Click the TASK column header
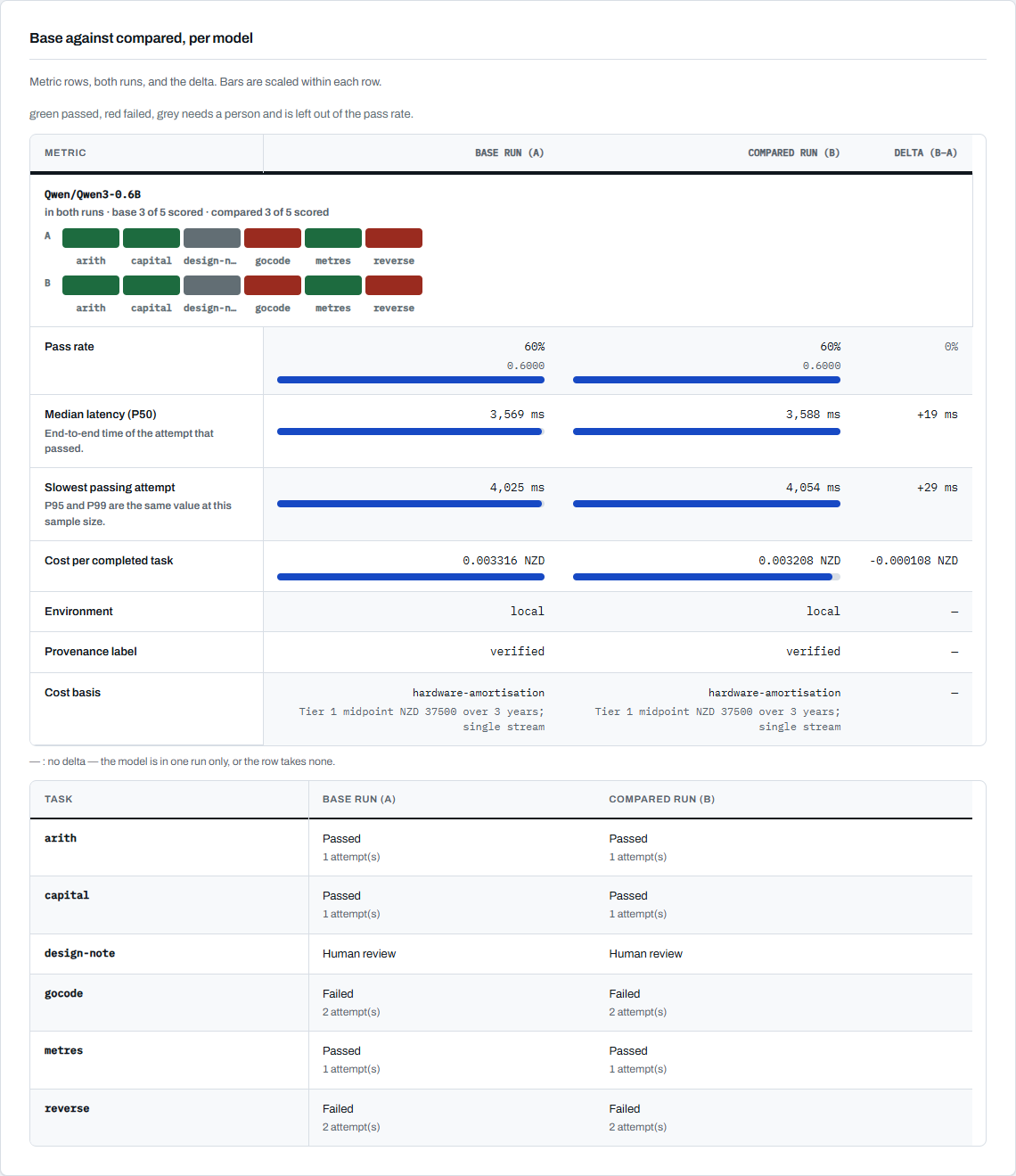The image size is (1016, 1176). pyautogui.click(x=58, y=799)
